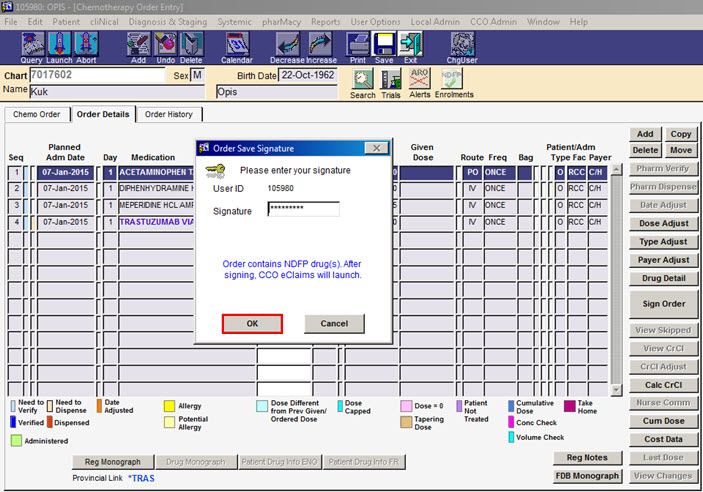Click the Copy button
703x492 pixels.
point(681,134)
